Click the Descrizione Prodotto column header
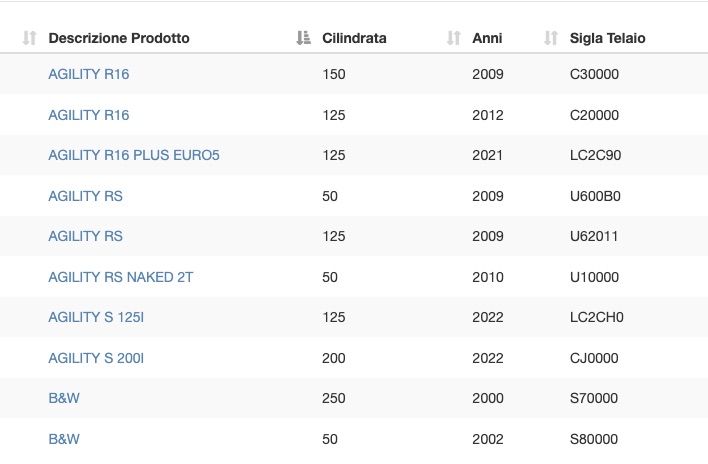The image size is (708, 464). (119, 38)
